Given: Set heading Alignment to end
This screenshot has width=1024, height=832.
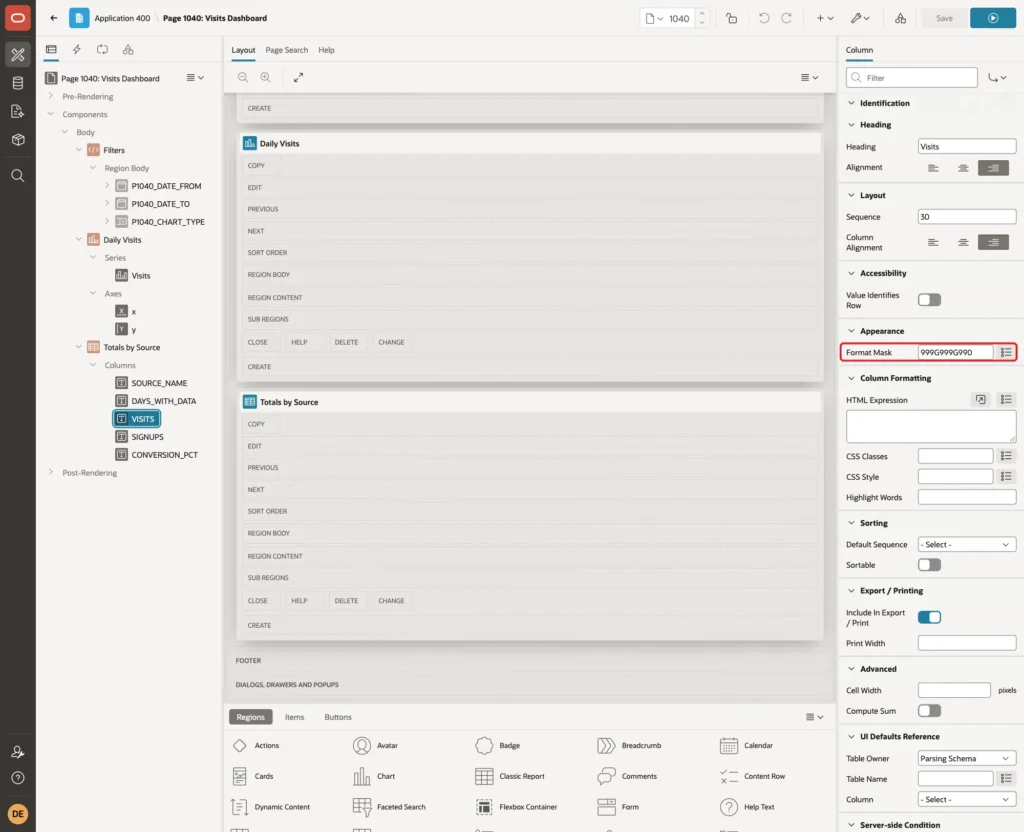Looking at the screenshot, I should 993,168.
